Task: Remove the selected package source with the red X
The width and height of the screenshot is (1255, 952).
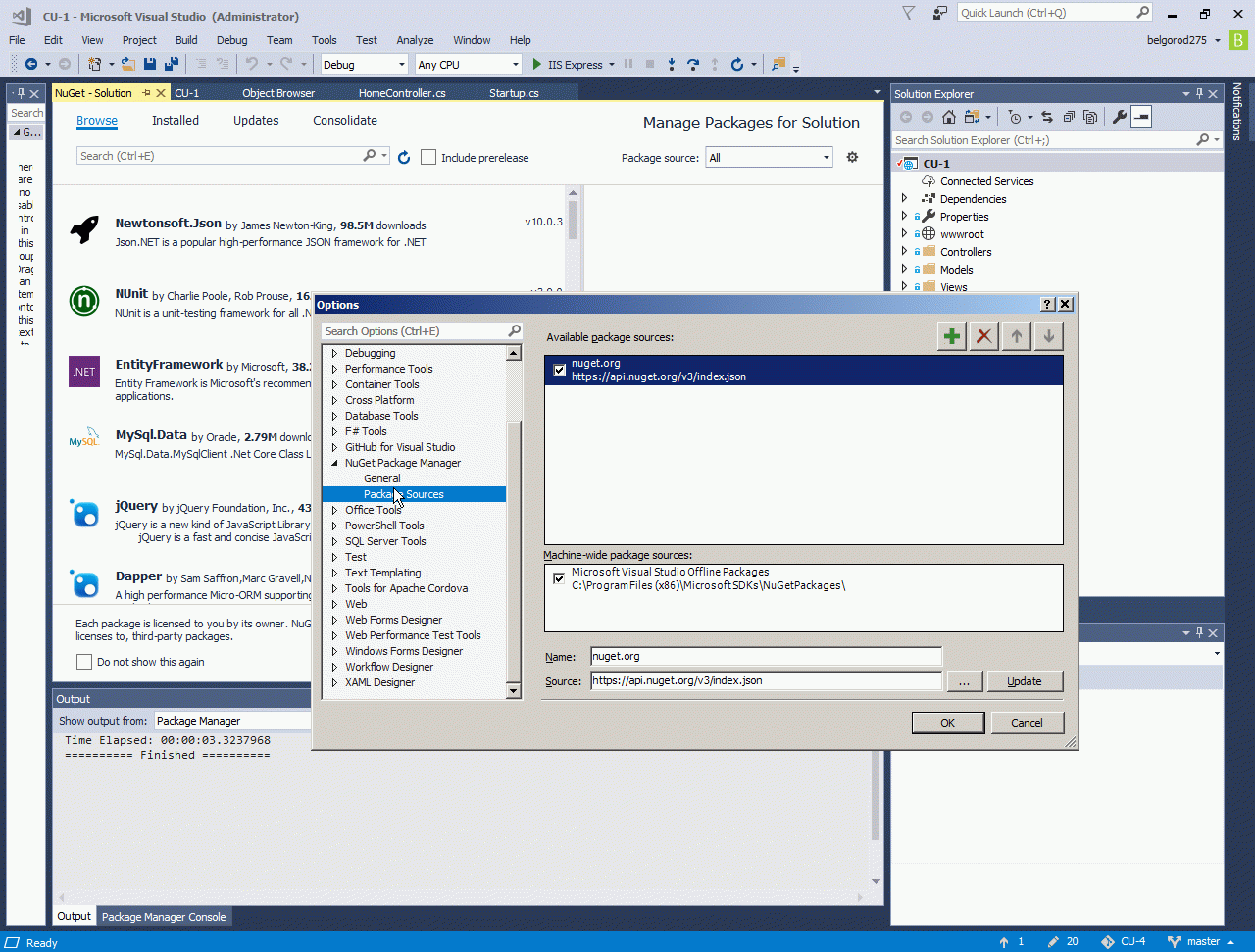Action: (983, 336)
